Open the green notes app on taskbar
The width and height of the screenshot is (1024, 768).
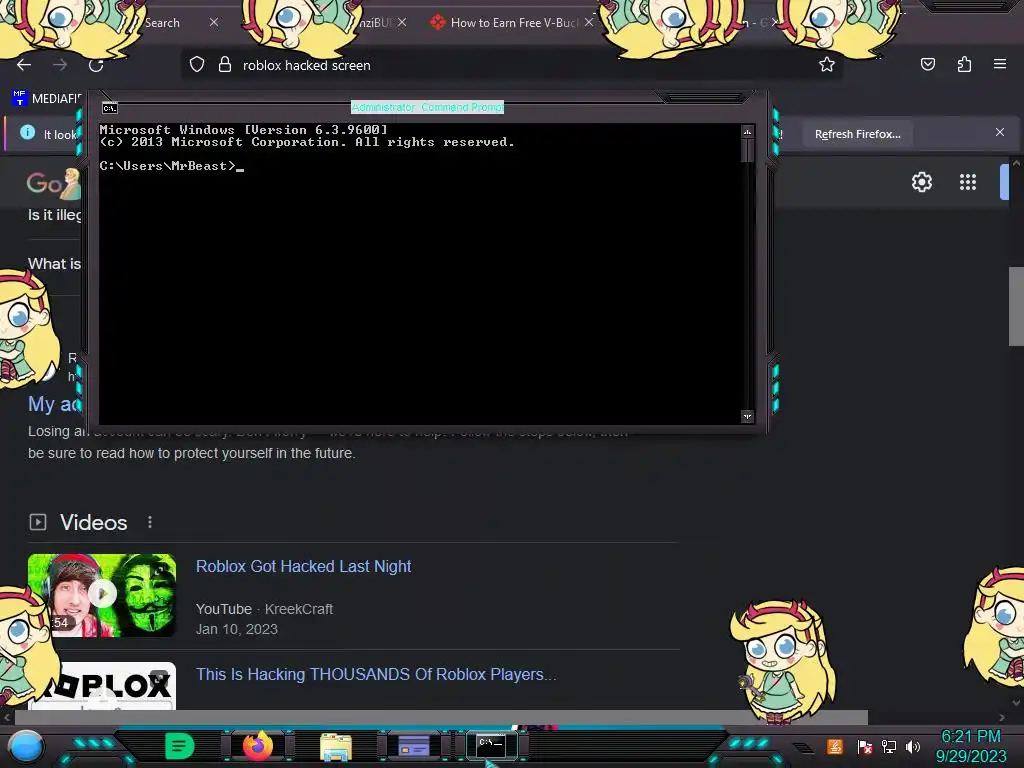pos(180,746)
